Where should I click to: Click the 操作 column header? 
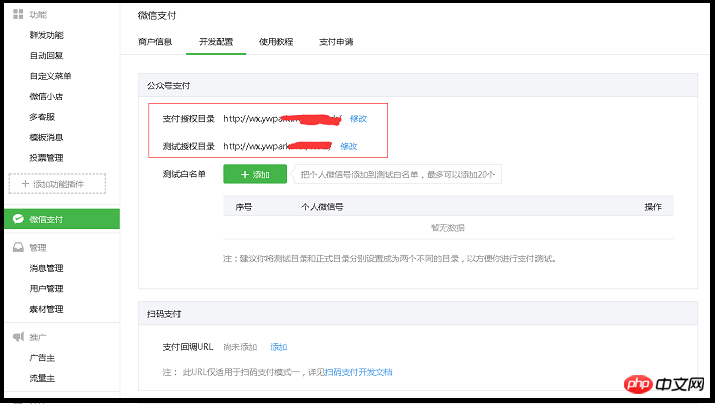click(x=653, y=207)
